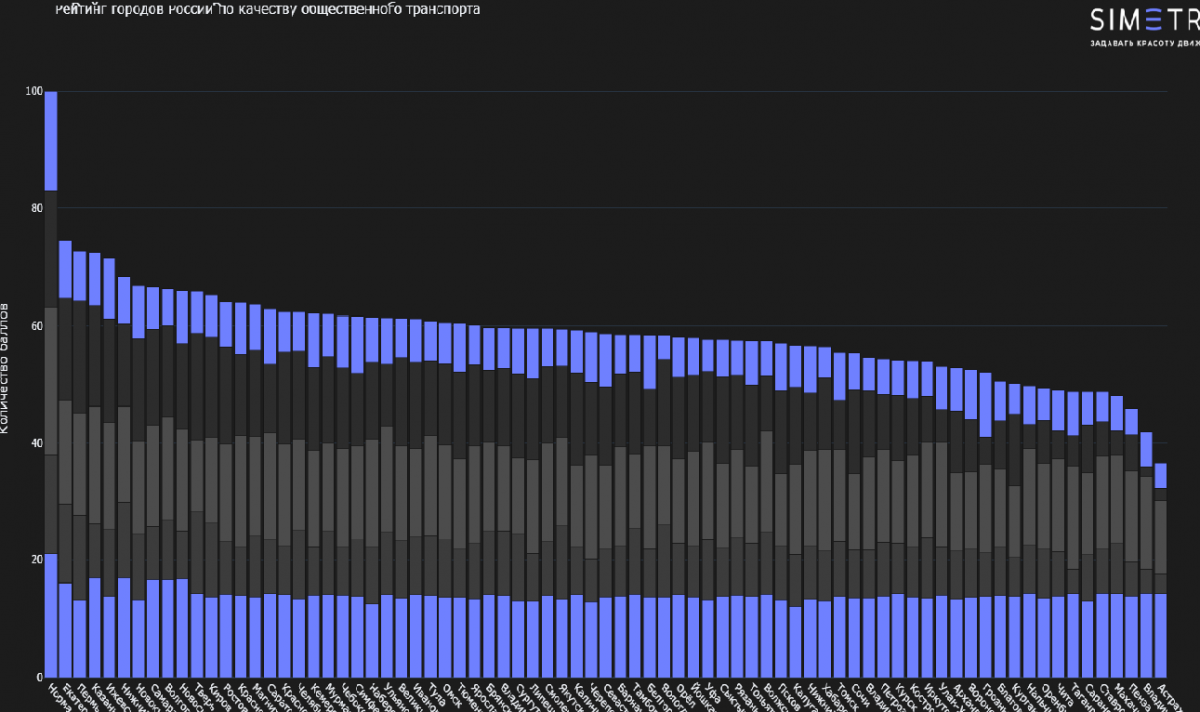Select the top blue segment of the tallest bar
This screenshot has height=712, width=1200.
51,141
